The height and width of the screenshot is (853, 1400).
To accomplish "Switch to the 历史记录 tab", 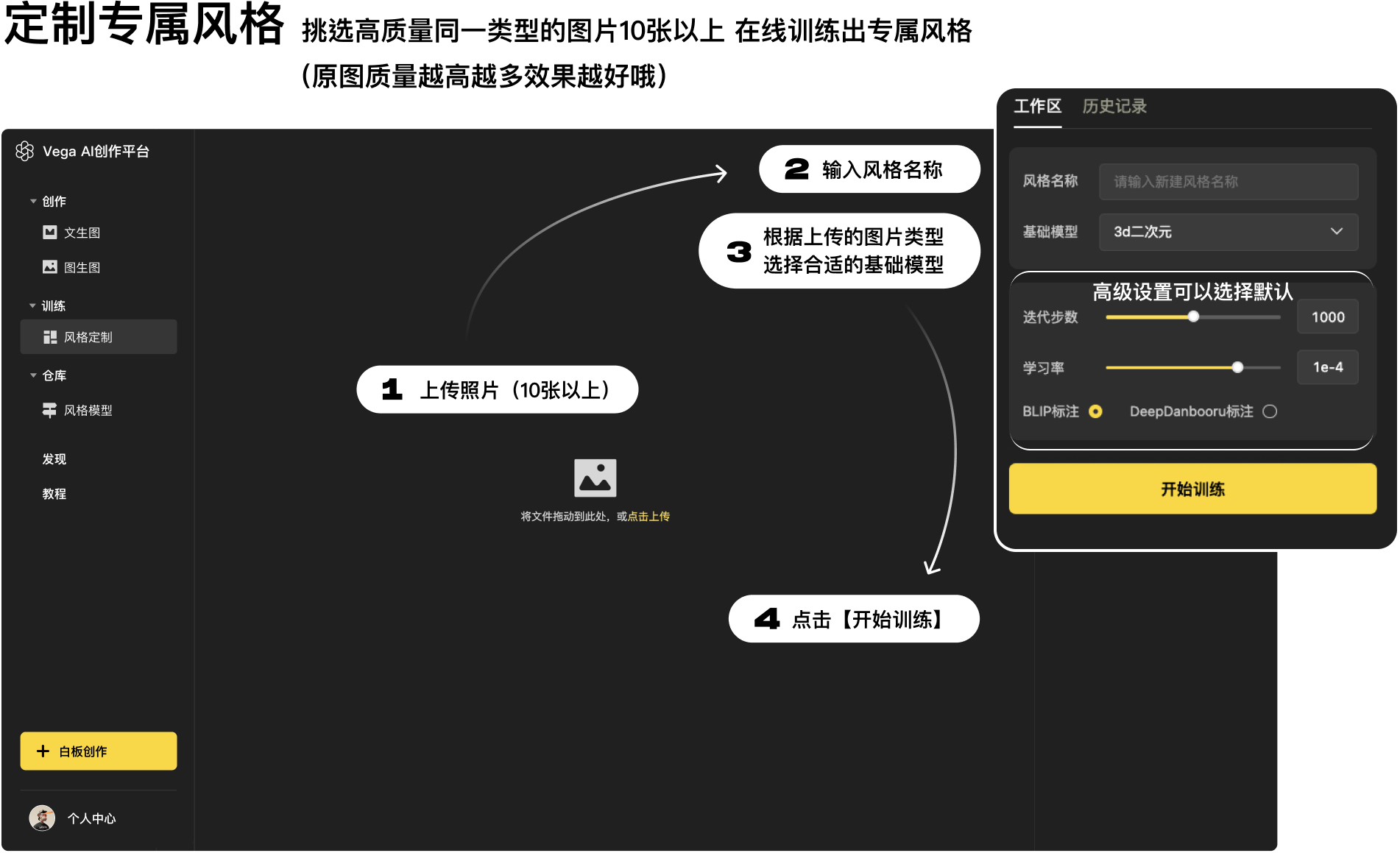I will click(1114, 107).
